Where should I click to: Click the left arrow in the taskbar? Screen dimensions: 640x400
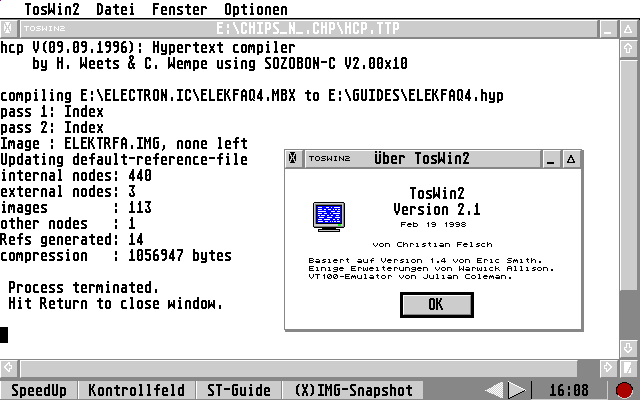coord(495,390)
